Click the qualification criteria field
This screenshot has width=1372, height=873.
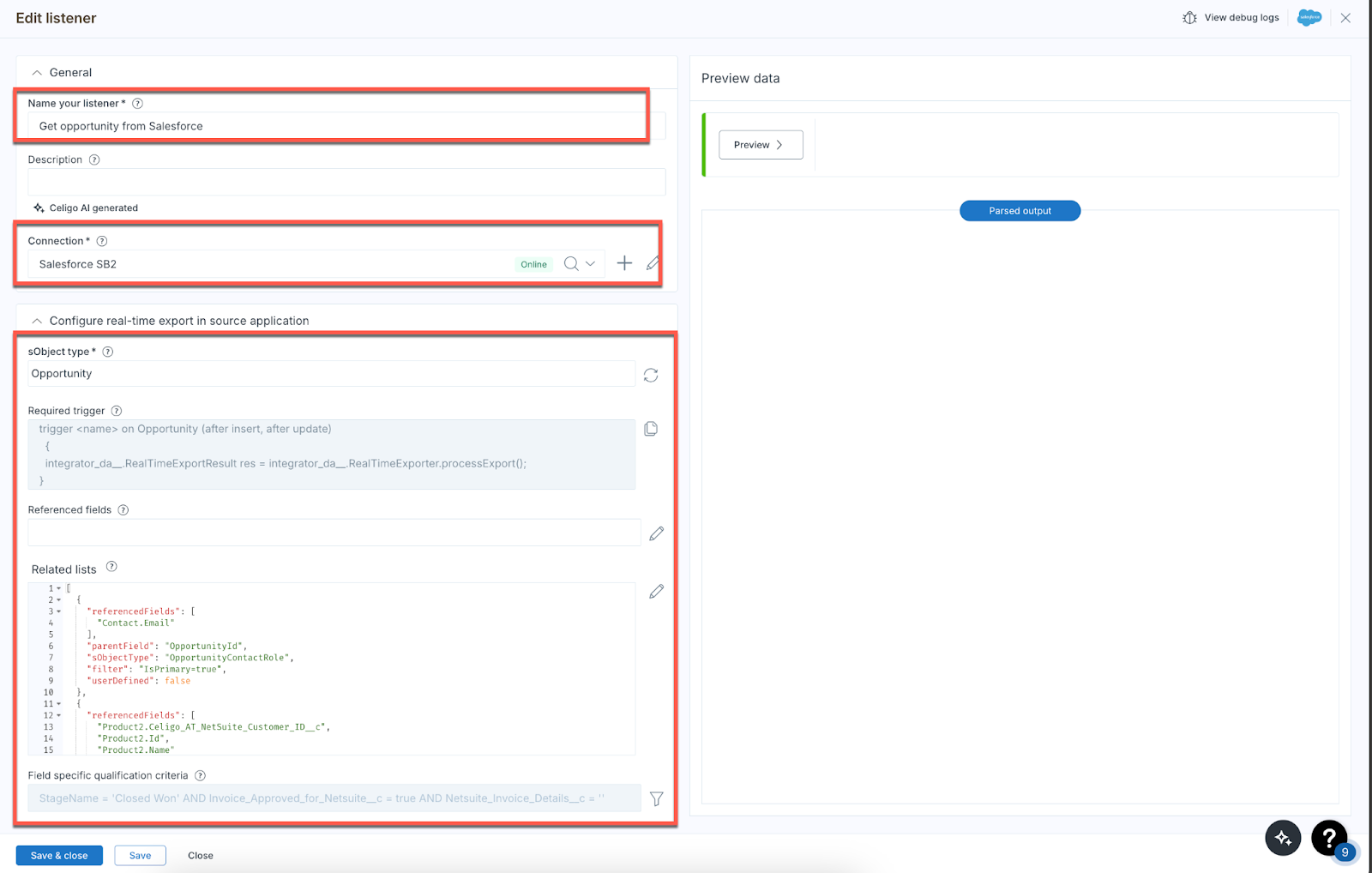(x=334, y=798)
